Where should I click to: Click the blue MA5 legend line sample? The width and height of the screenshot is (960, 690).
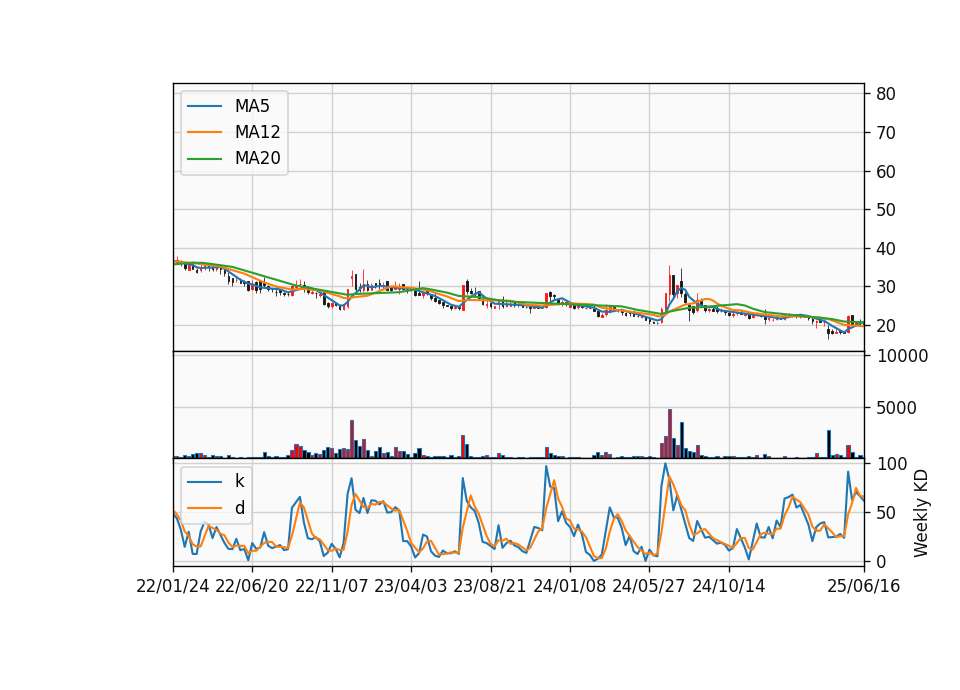(x=204, y=106)
